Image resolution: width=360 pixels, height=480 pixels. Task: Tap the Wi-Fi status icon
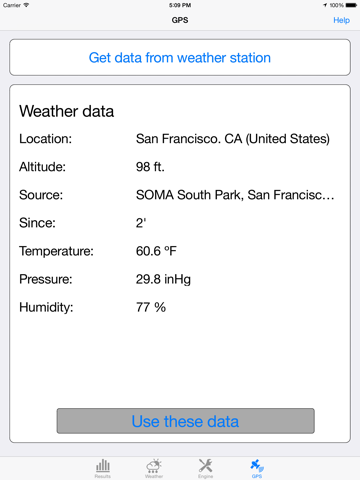[26, 5]
